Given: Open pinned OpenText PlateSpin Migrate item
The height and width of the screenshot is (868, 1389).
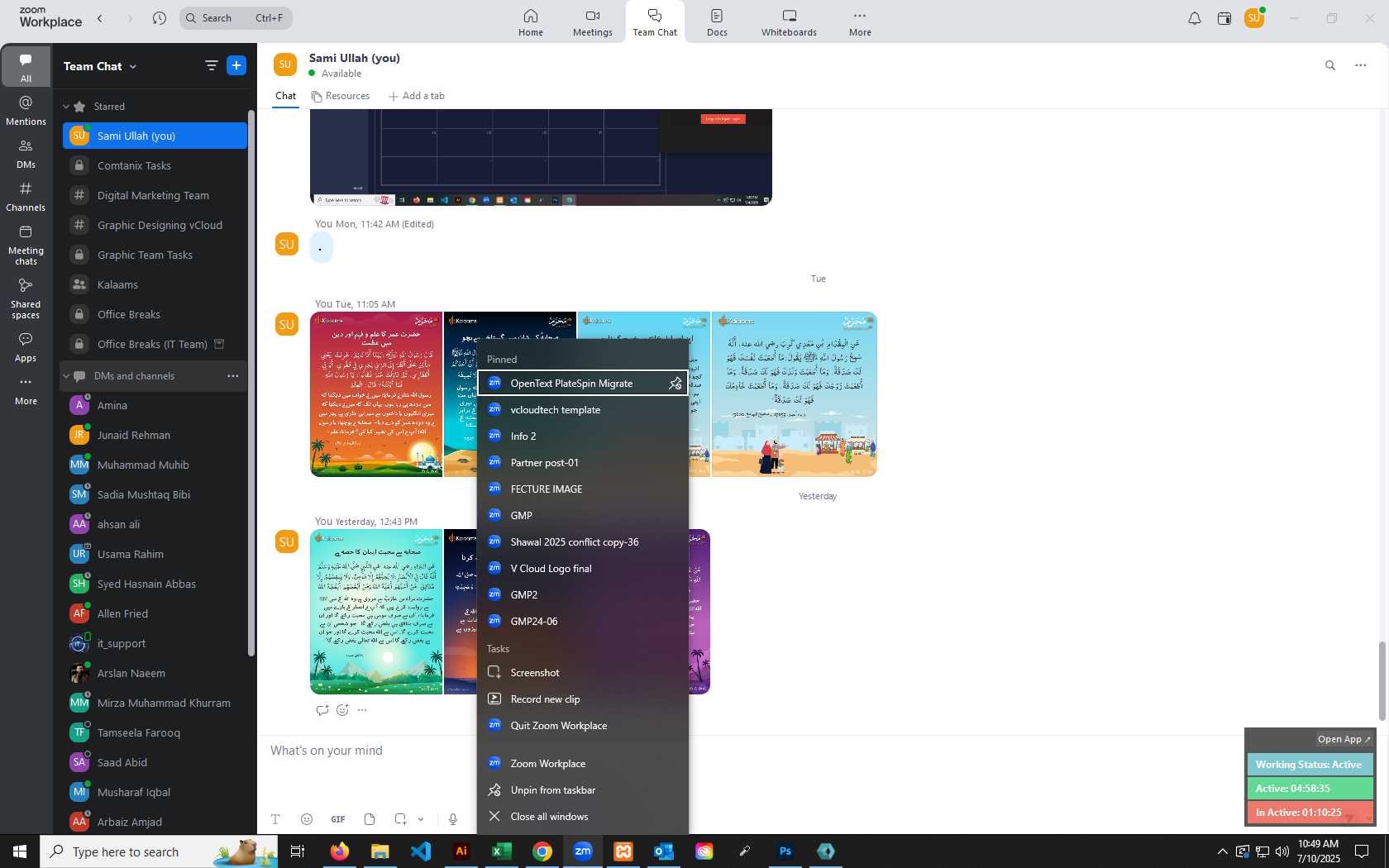Looking at the screenshot, I should pos(571,384).
